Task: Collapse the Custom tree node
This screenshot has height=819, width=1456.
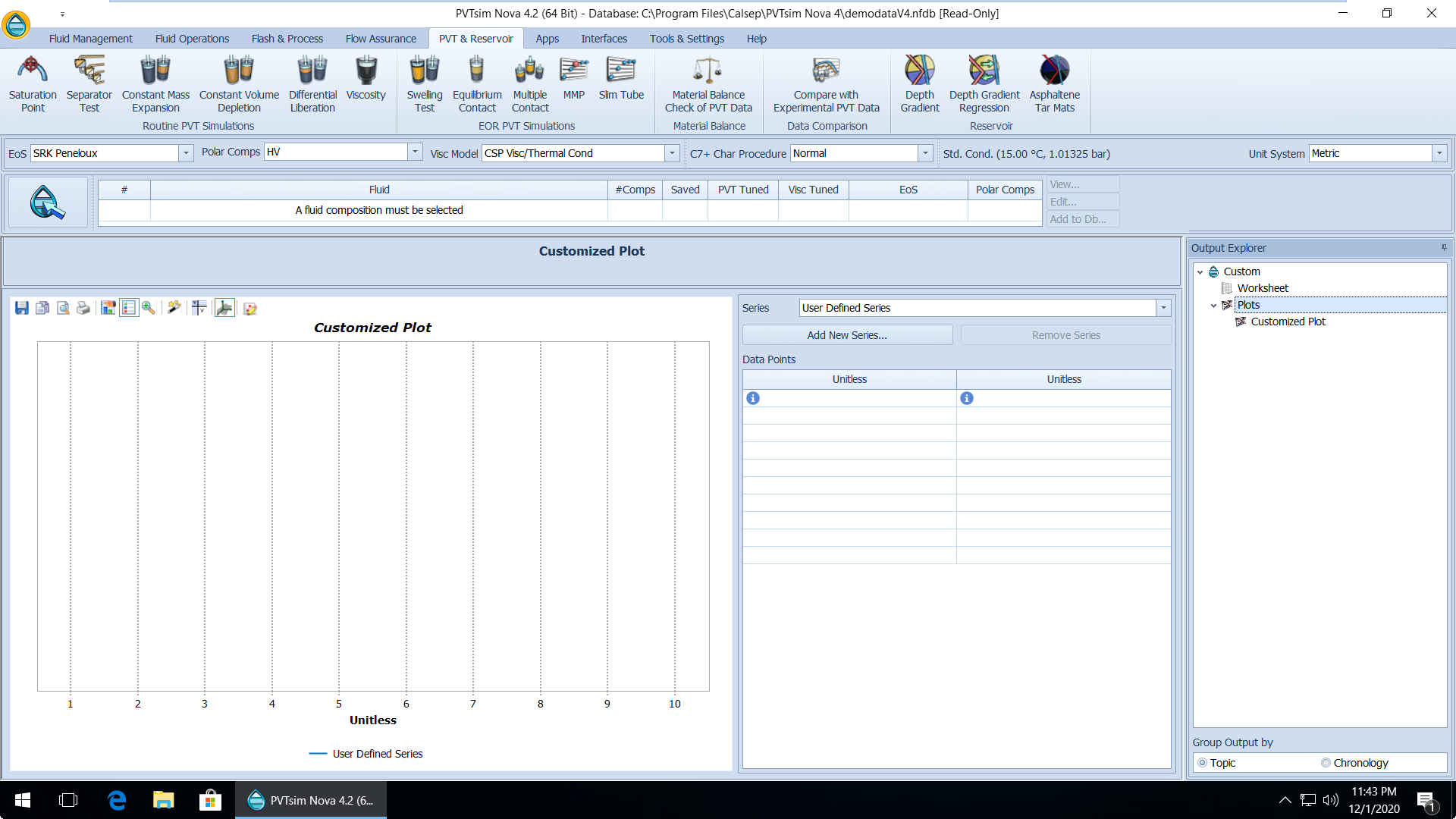Action: pos(1200,271)
